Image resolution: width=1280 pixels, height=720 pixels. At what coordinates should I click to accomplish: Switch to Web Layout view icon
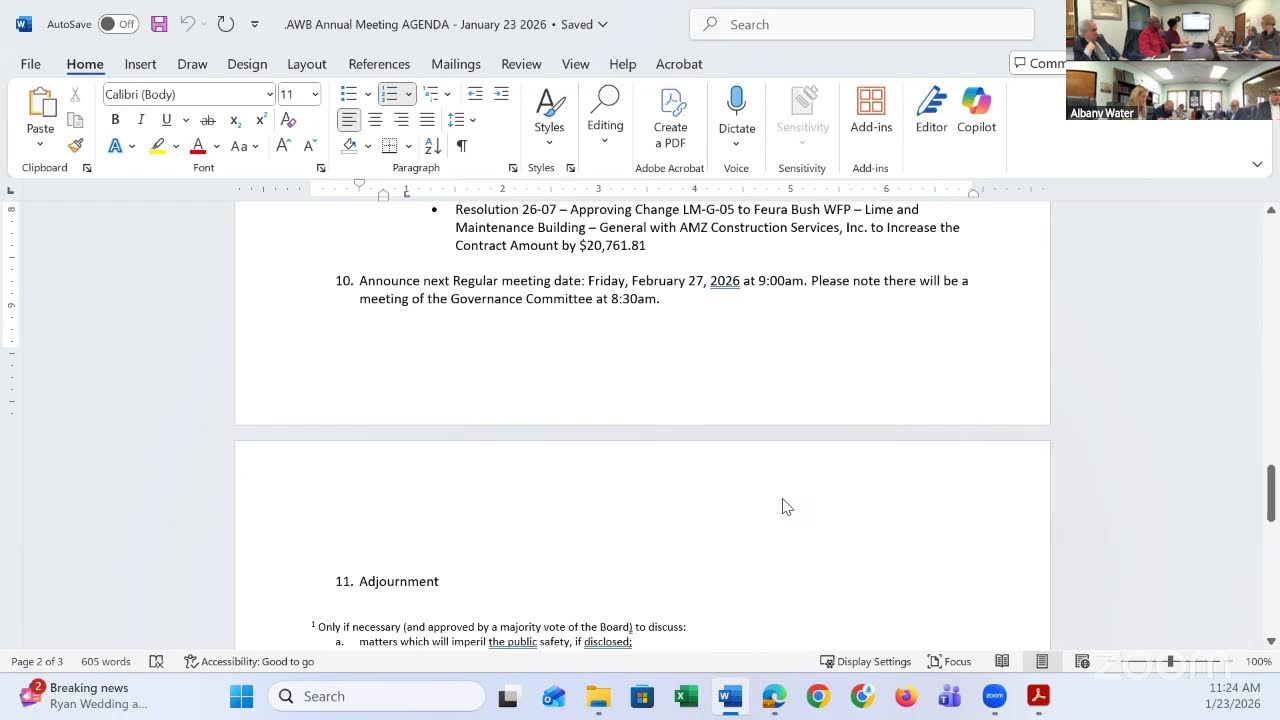click(1082, 661)
